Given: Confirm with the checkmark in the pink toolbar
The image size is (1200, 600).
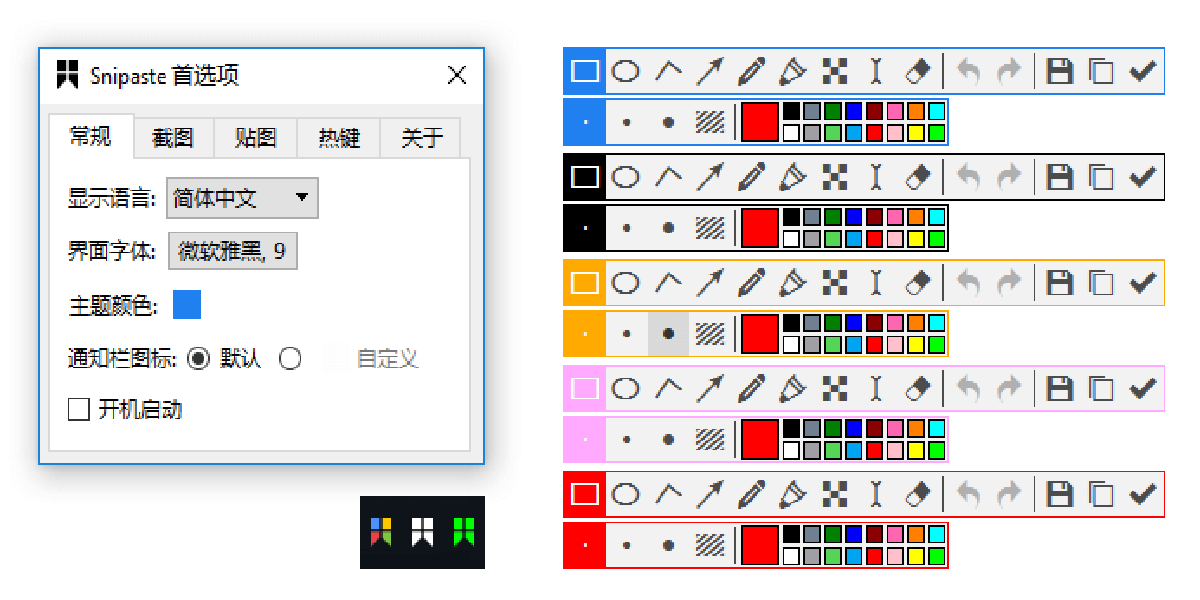Looking at the screenshot, I should [x=1142, y=389].
